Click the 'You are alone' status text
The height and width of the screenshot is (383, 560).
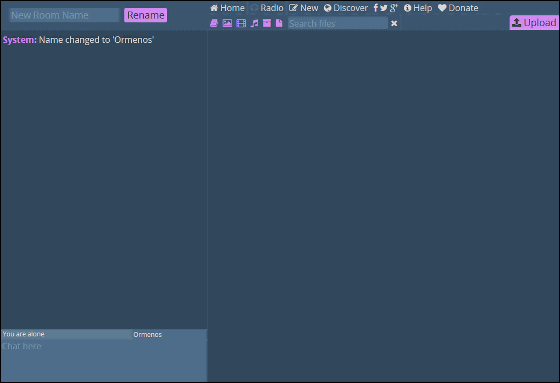(23, 334)
